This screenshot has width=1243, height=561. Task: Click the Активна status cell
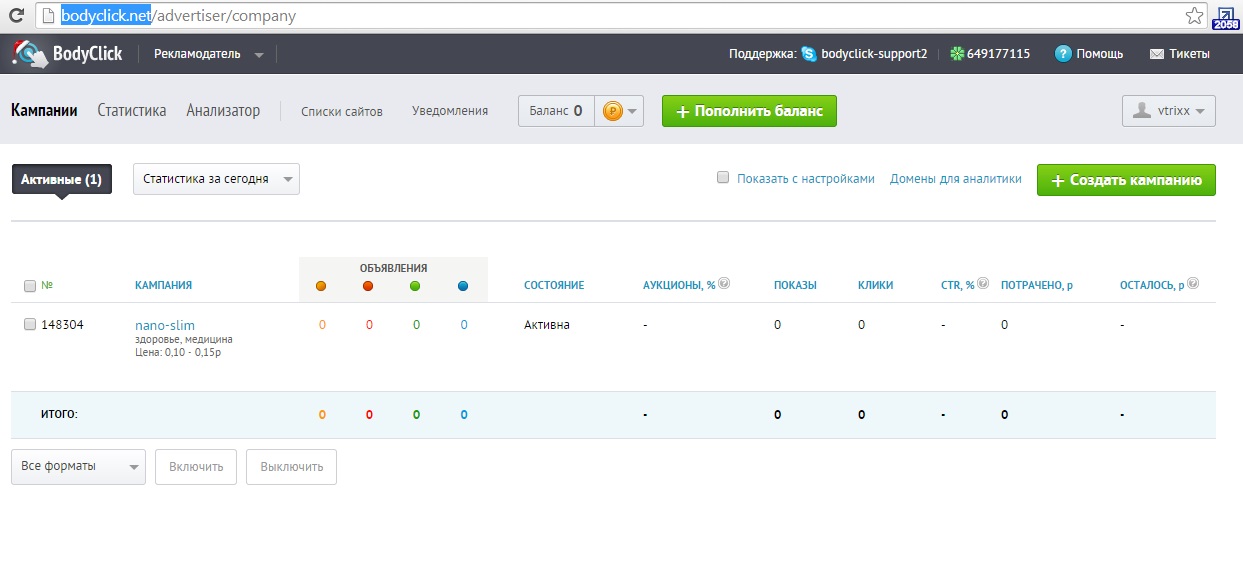[x=547, y=325]
